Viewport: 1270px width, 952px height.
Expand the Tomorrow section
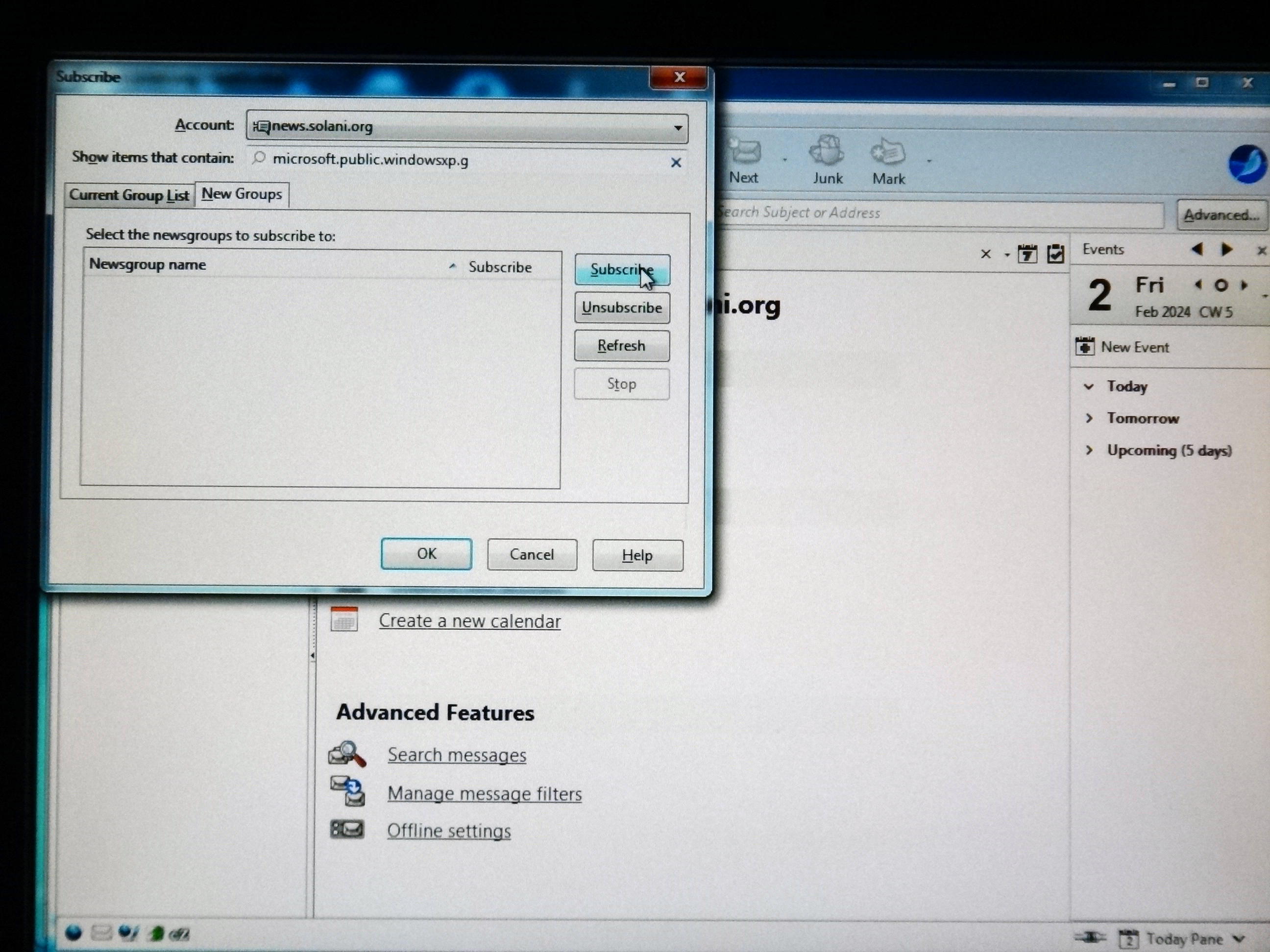(x=1089, y=418)
